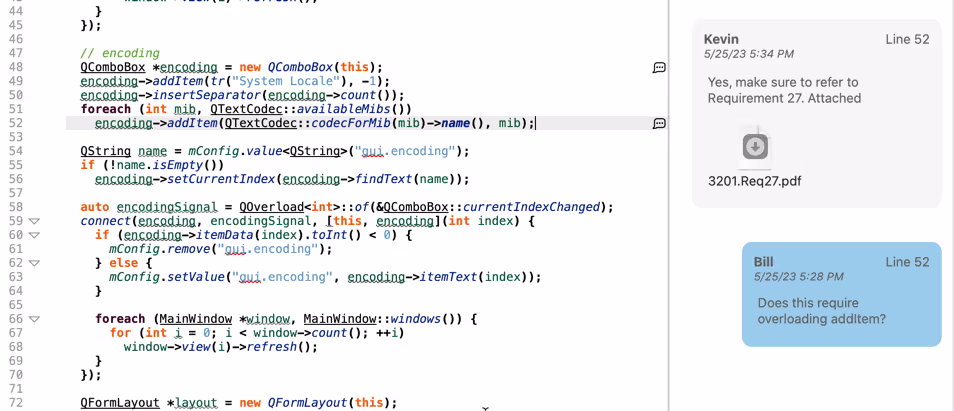Screen dimensions: 954x411
Task: Click 'Requirement 27. Attached' text in Kevin's comment
Action: [784, 98]
